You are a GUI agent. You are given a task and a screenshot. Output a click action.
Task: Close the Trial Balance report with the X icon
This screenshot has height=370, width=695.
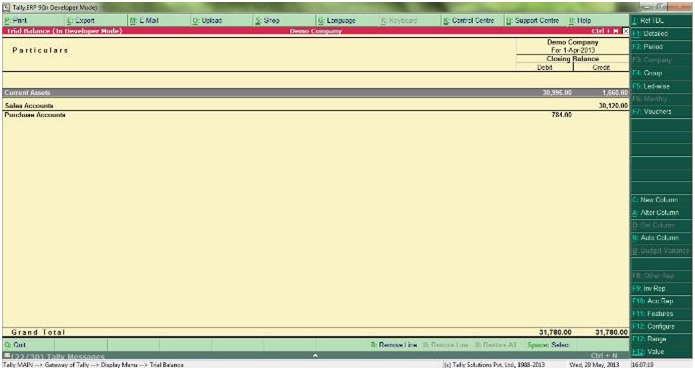click(x=625, y=31)
